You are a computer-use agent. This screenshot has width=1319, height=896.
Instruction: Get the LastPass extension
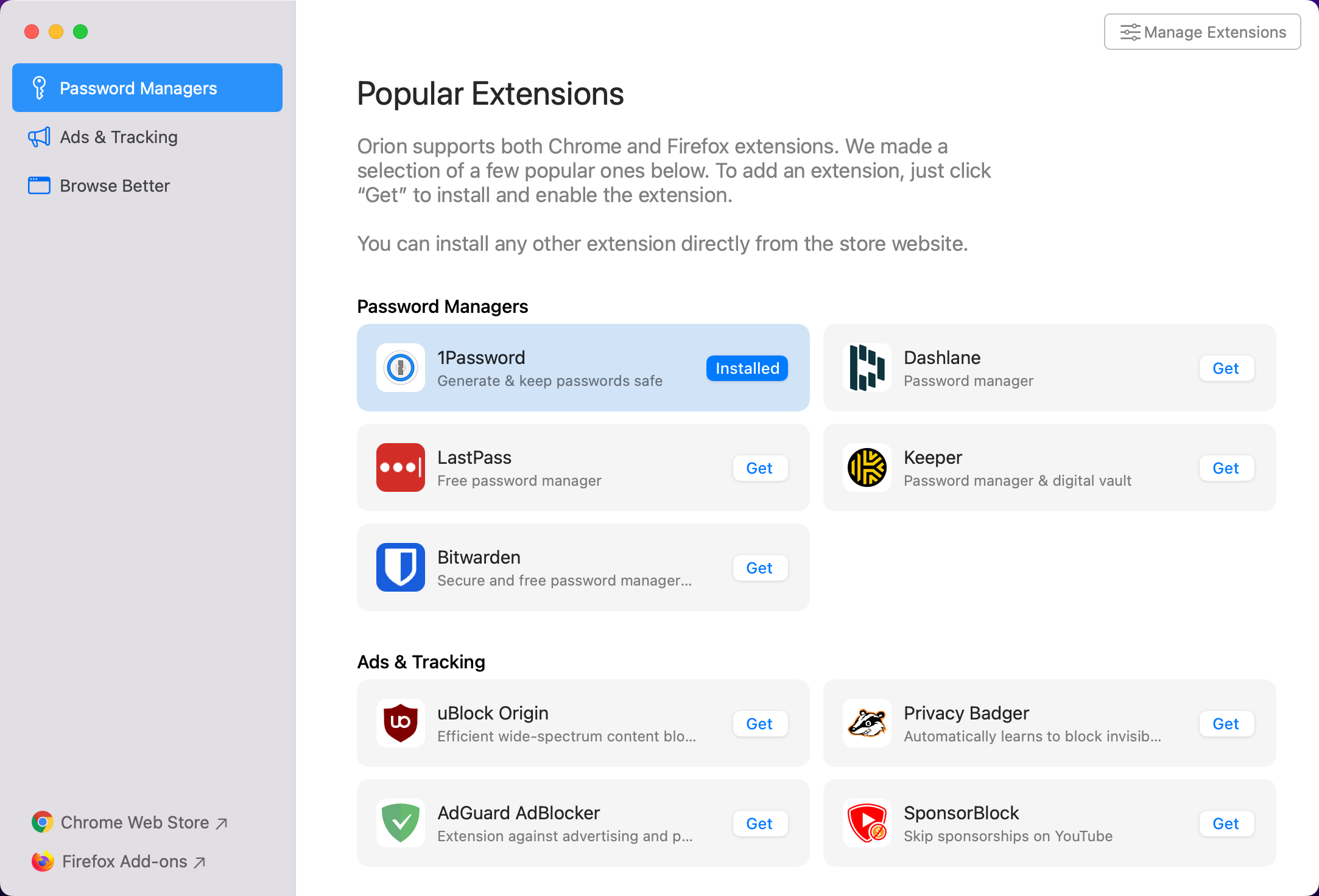[759, 467]
